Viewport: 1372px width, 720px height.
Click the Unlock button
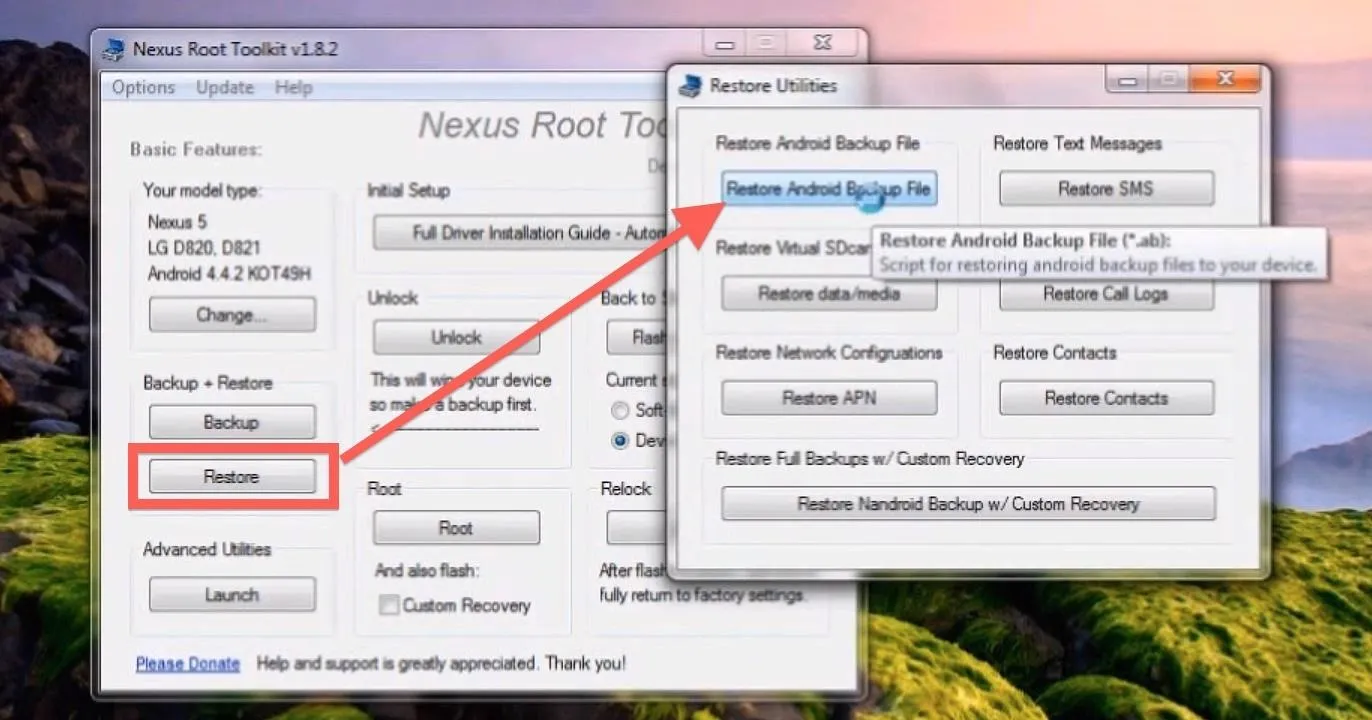click(456, 338)
